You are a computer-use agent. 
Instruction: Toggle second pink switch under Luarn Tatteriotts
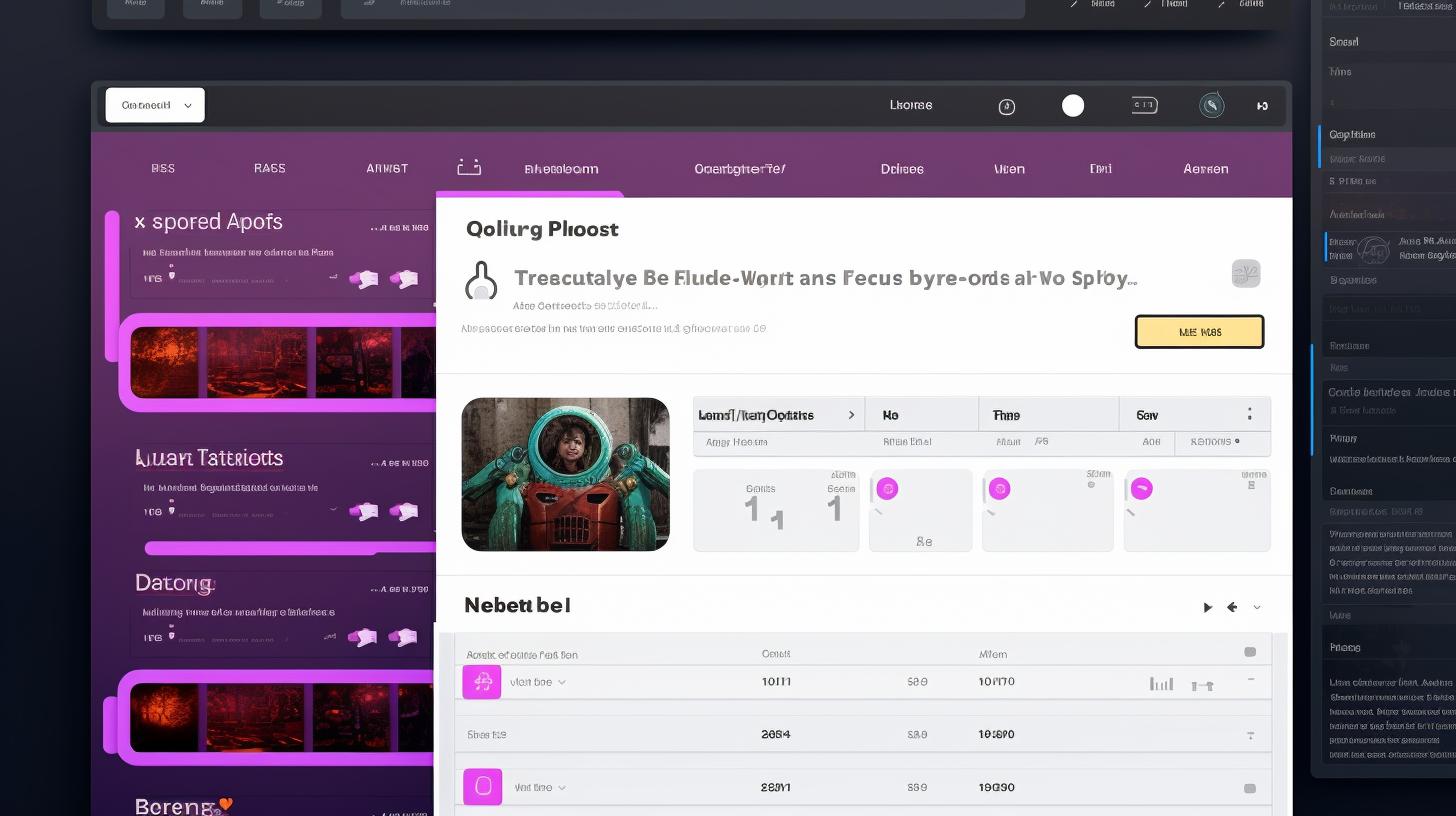(x=403, y=511)
